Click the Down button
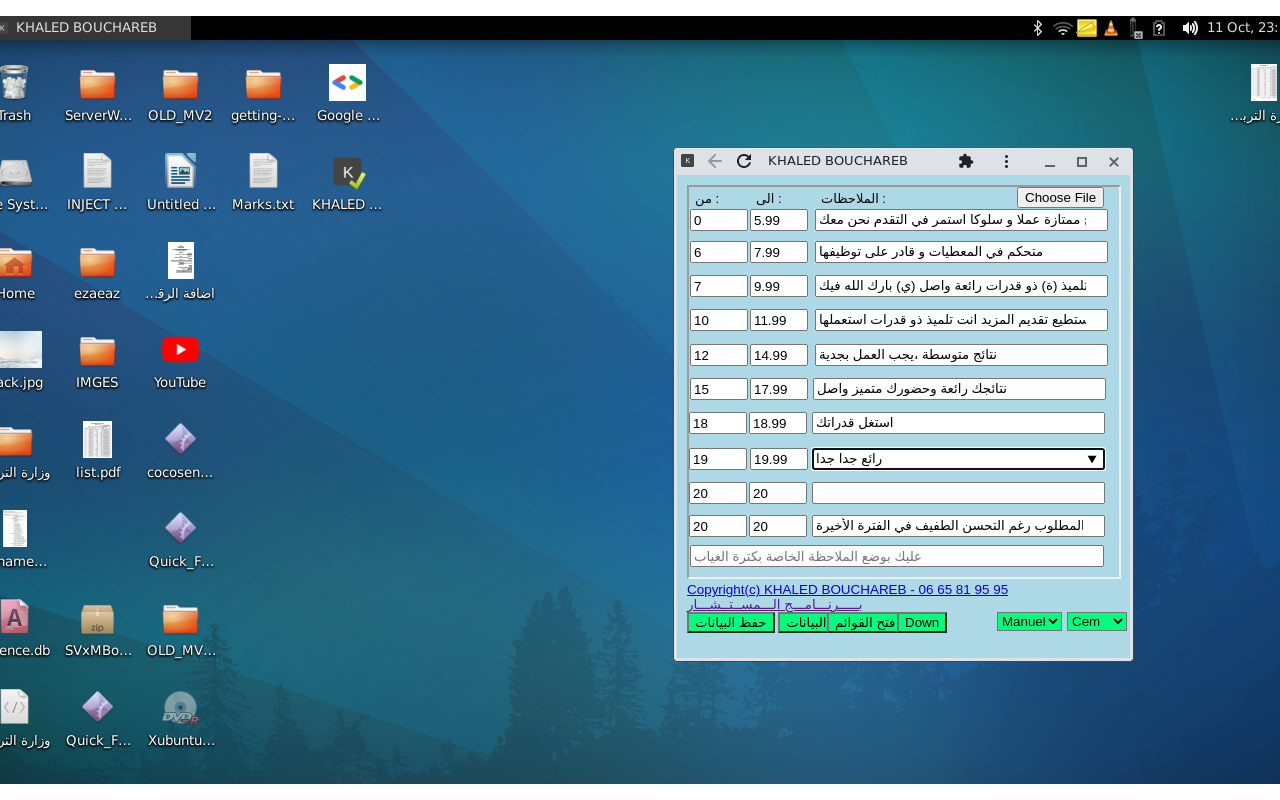This screenshot has height=800, width=1280. pos(922,623)
